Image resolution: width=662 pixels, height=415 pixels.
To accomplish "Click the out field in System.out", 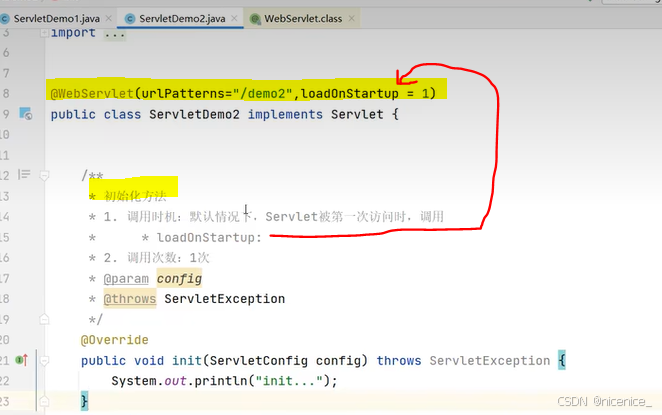I will tap(176, 381).
